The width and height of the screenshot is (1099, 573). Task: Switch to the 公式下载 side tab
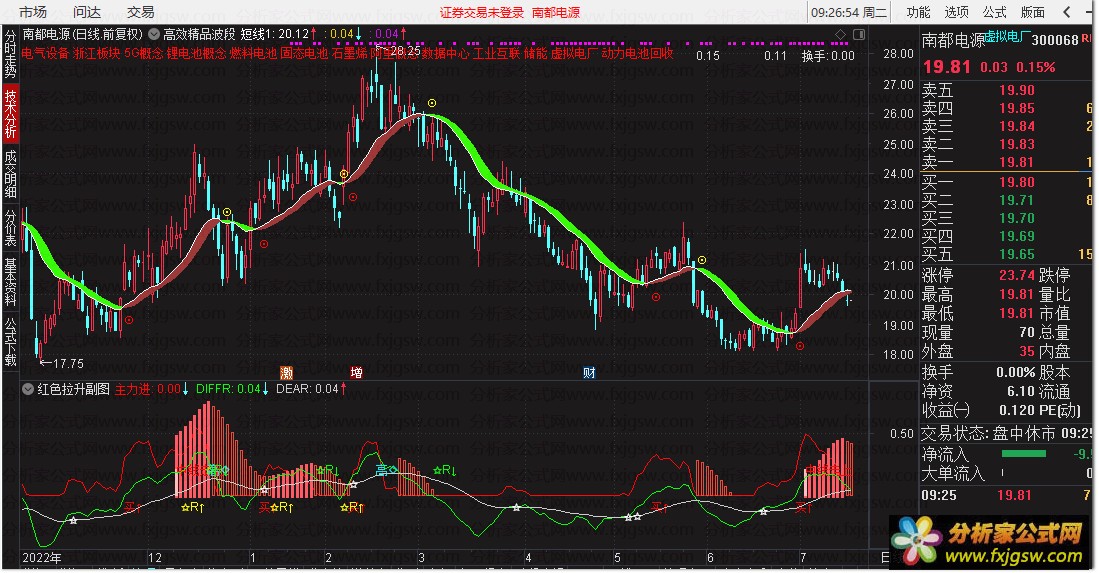pyautogui.click(x=11, y=342)
